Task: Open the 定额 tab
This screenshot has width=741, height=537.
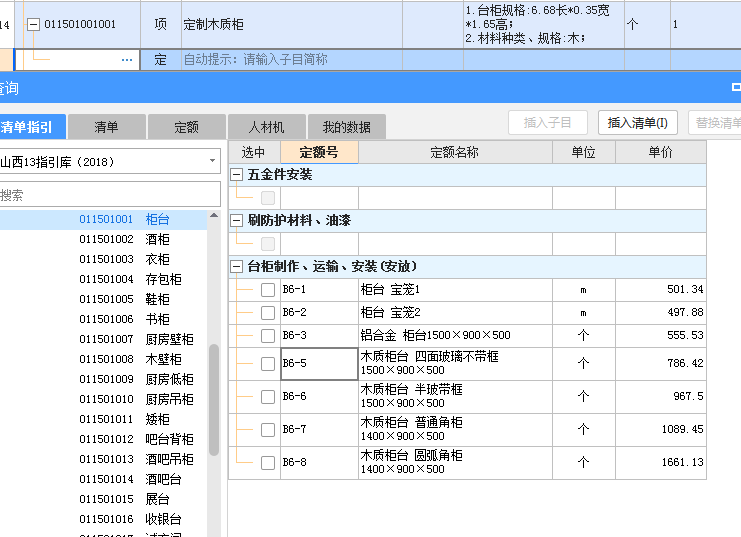Action: [186, 127]
